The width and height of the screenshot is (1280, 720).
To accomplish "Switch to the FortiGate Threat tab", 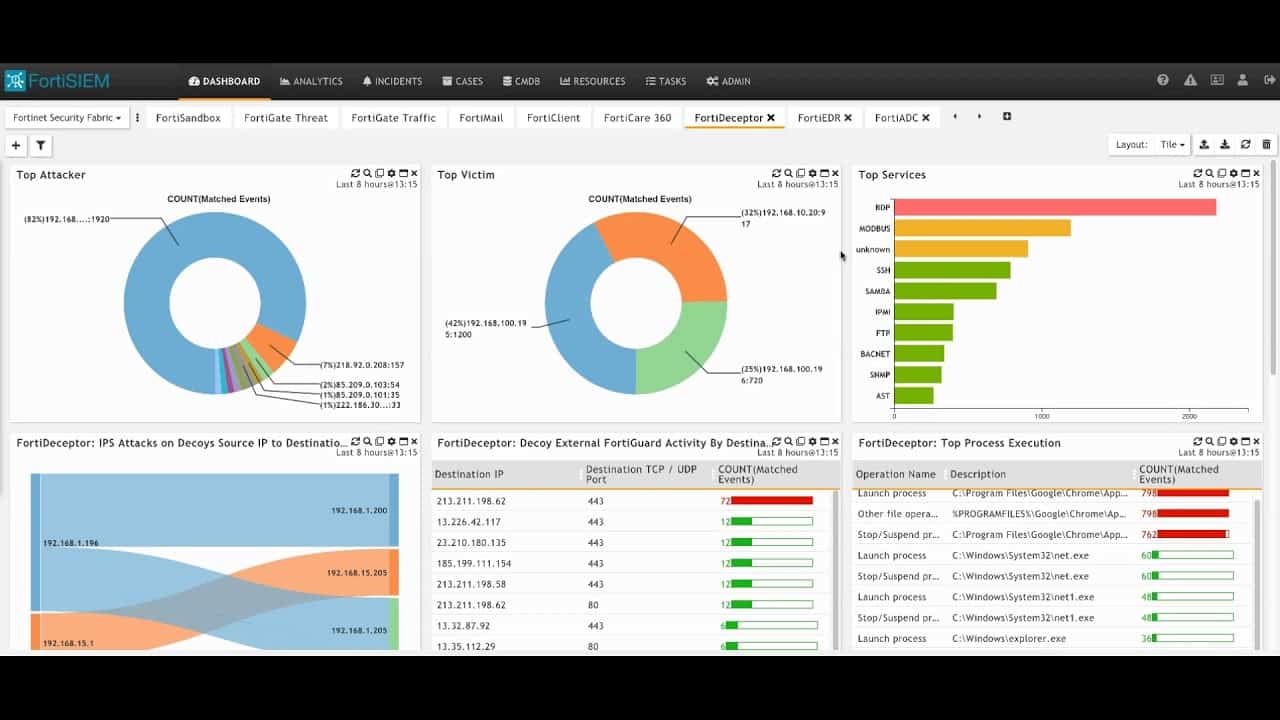I will 286,118.
